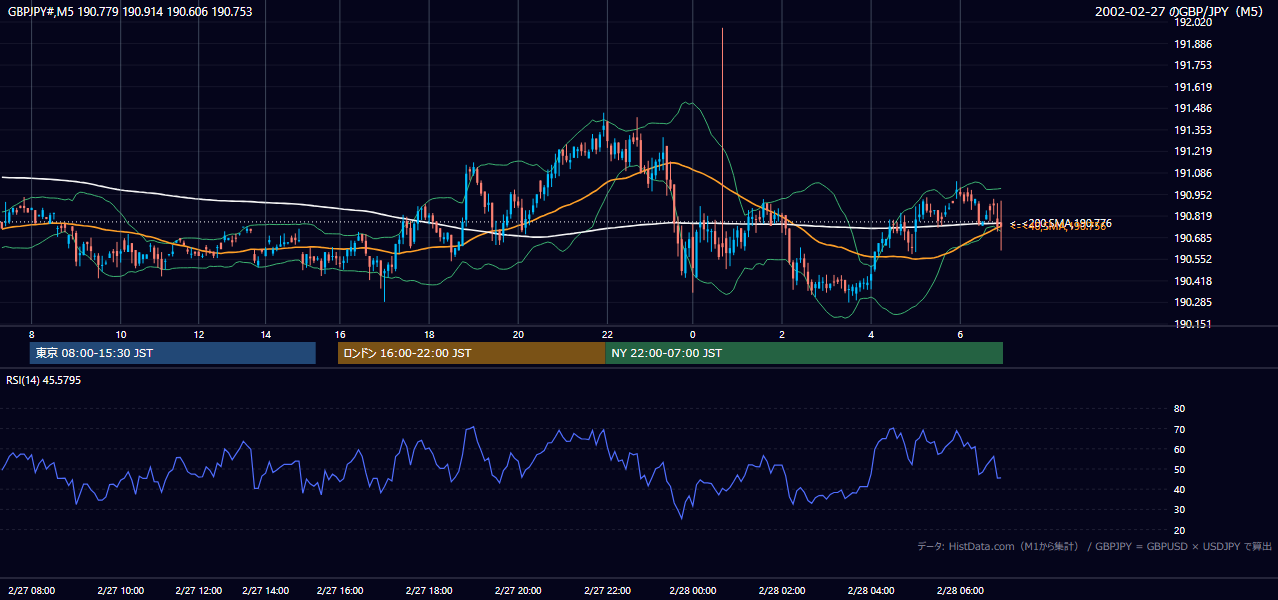Click hour 14 on the price chart time axis
The image size is (1278, 600).
pyautogui.click(x=266, y=334)
